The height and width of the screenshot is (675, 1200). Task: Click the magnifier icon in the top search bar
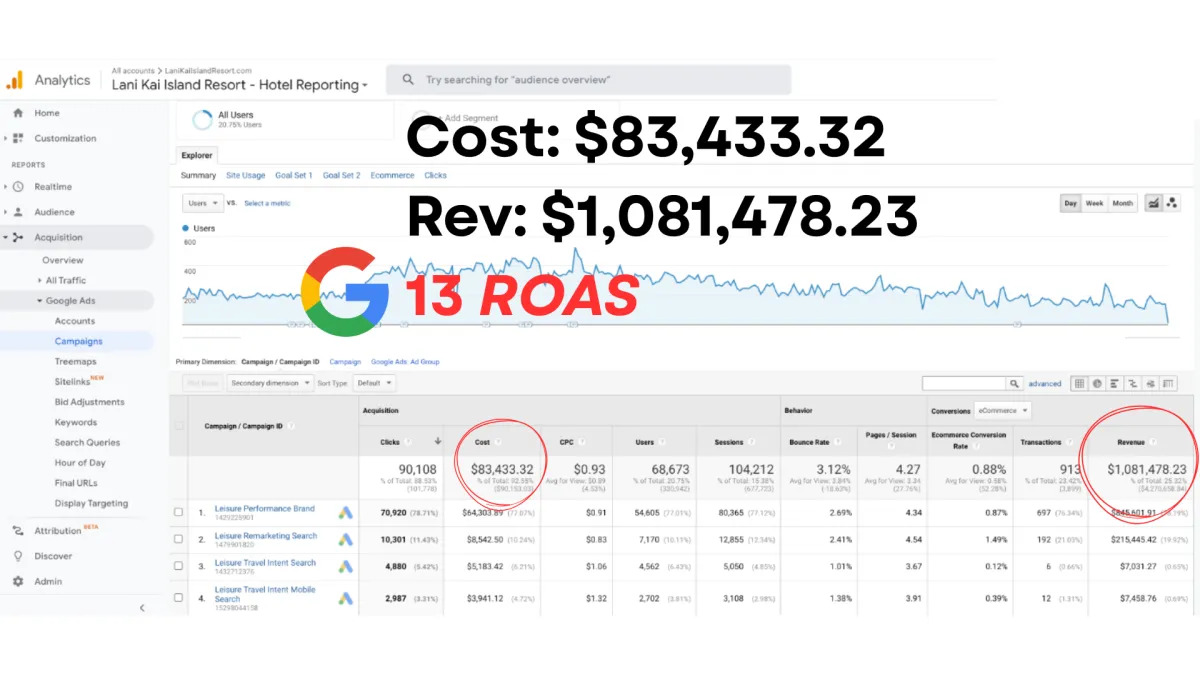pos(408,80)
